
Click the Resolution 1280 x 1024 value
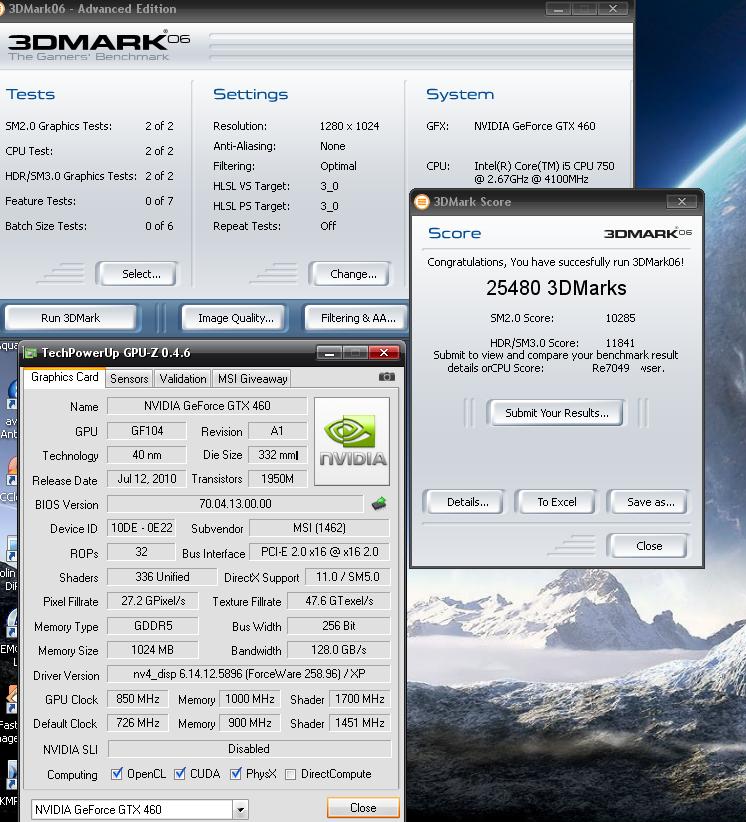(349, 126)
